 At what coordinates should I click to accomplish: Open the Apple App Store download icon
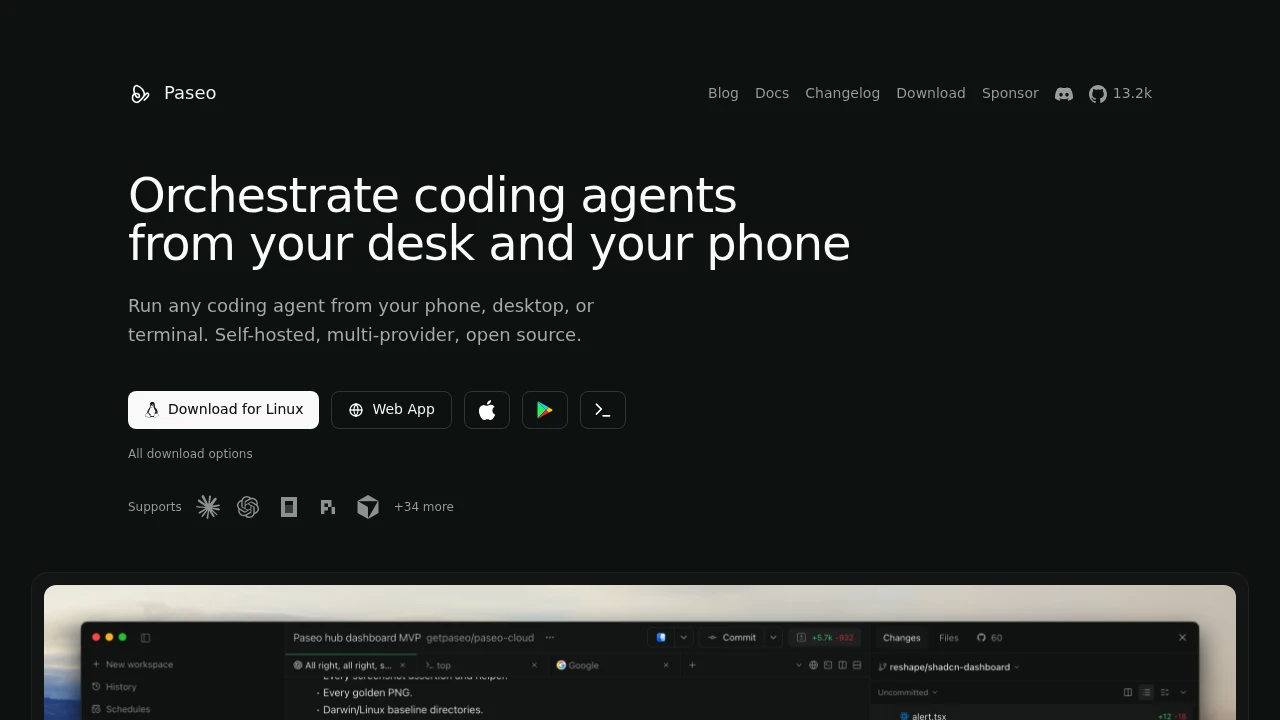pyautogui.click(x=487, y=410)
